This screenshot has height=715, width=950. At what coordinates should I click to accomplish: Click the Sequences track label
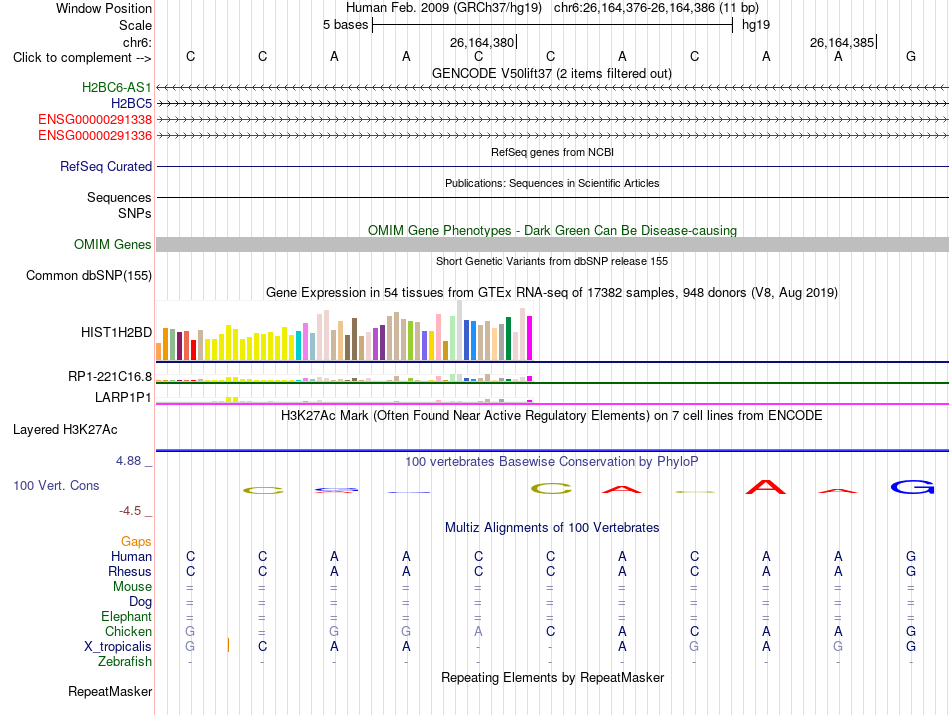coord(119,198)
